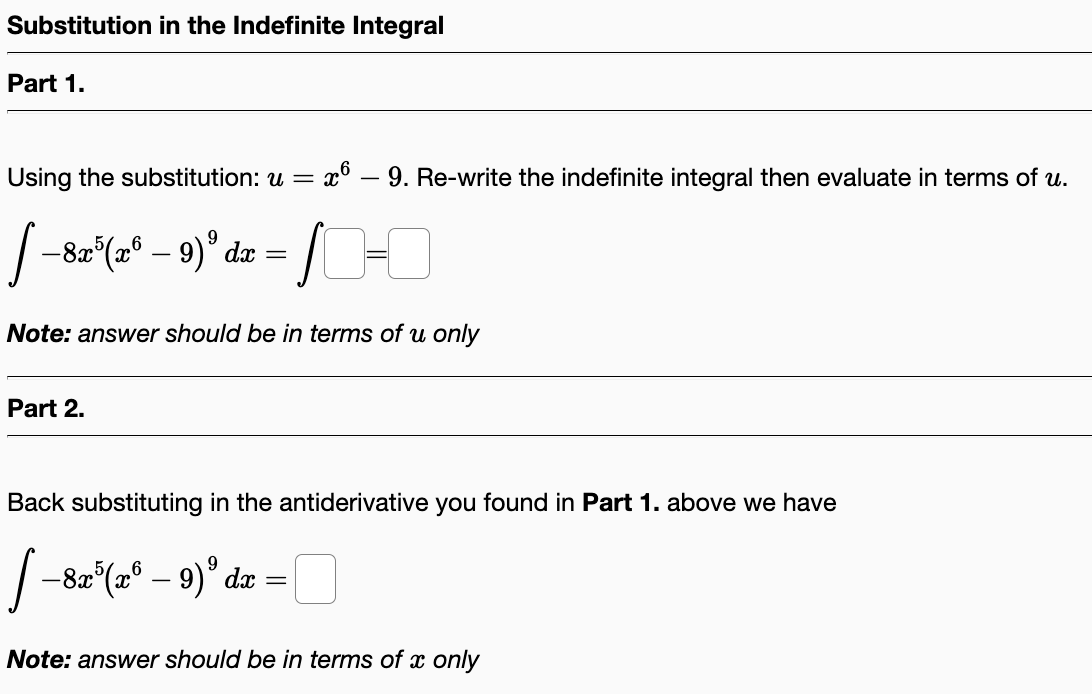The height and width of the screenshot is (694, 1092).
Task: Click the horizontal divider below the page title
Action: [546, 51]
